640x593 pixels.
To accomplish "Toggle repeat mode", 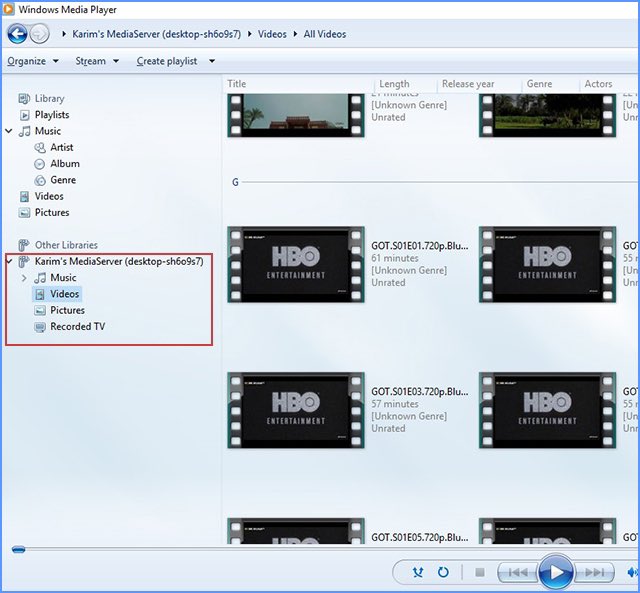I will point(443,572).
